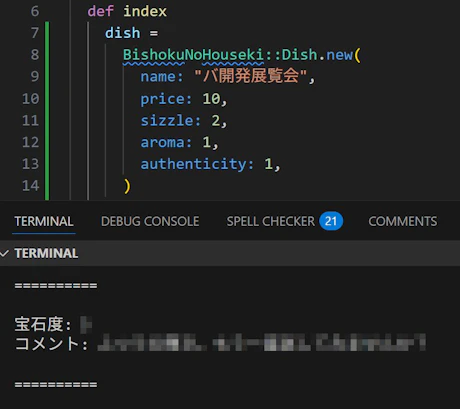Click the top ========== separator line in terminal
This screenshot has width=460, height=409.
point(56,286)
